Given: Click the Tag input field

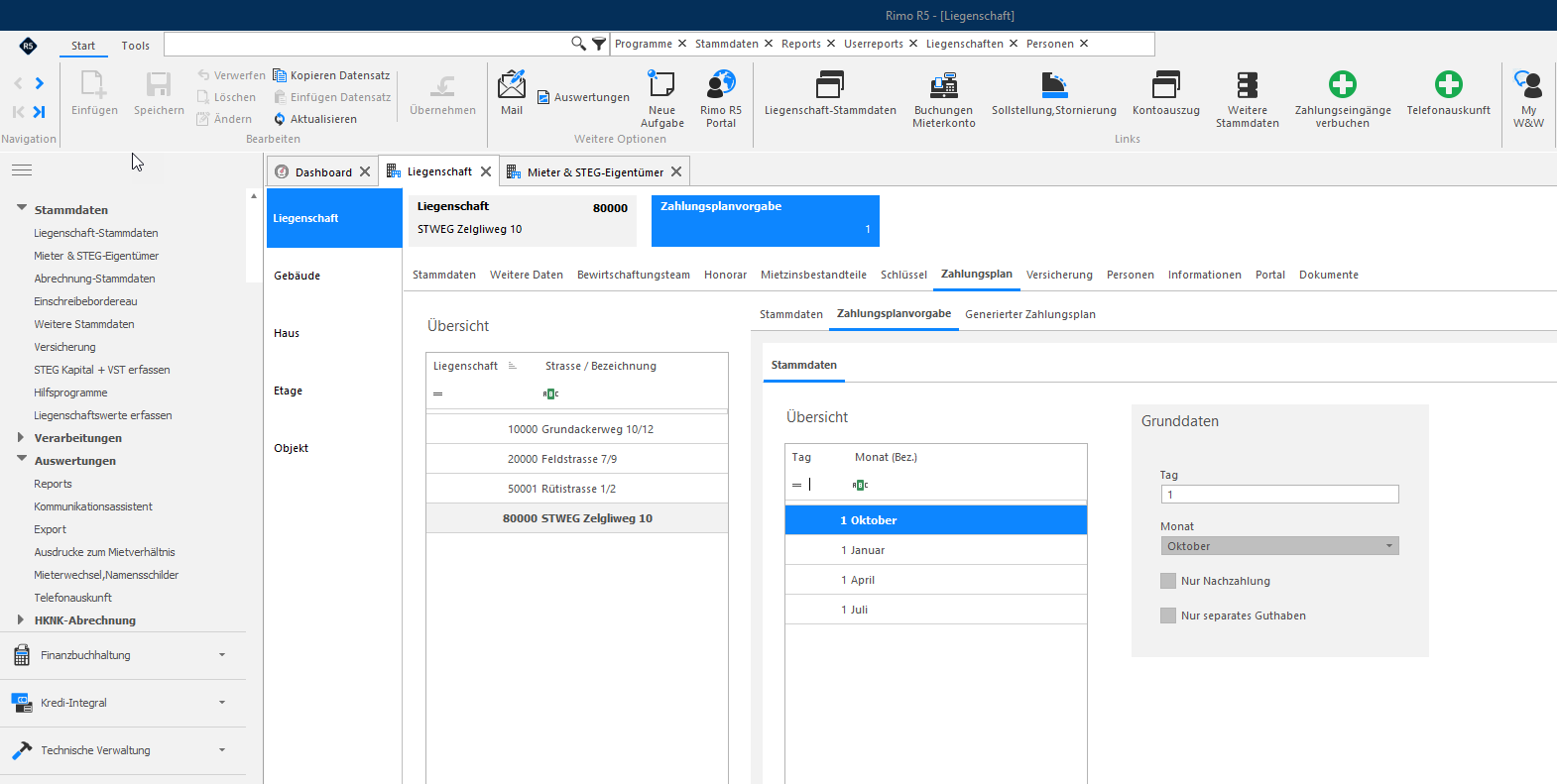Looking at the screenshot, I should 1279,495.
